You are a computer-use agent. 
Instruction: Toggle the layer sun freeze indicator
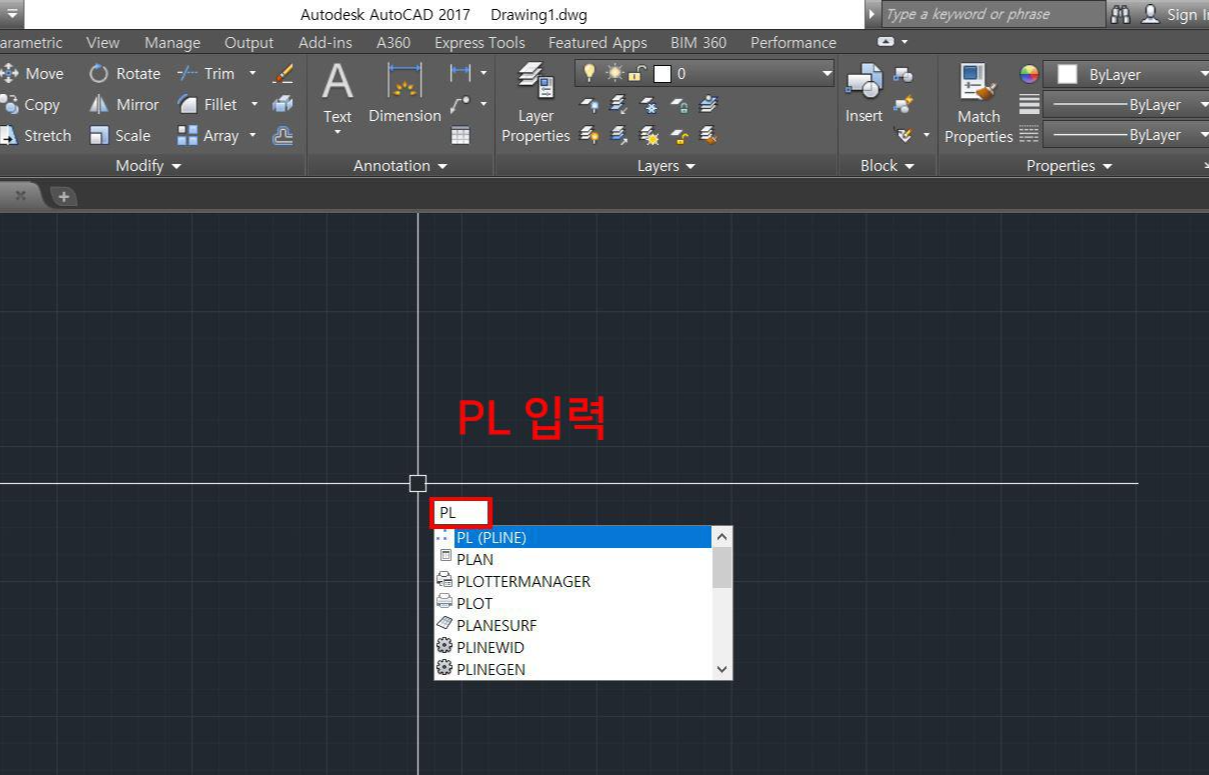point(615,73)
